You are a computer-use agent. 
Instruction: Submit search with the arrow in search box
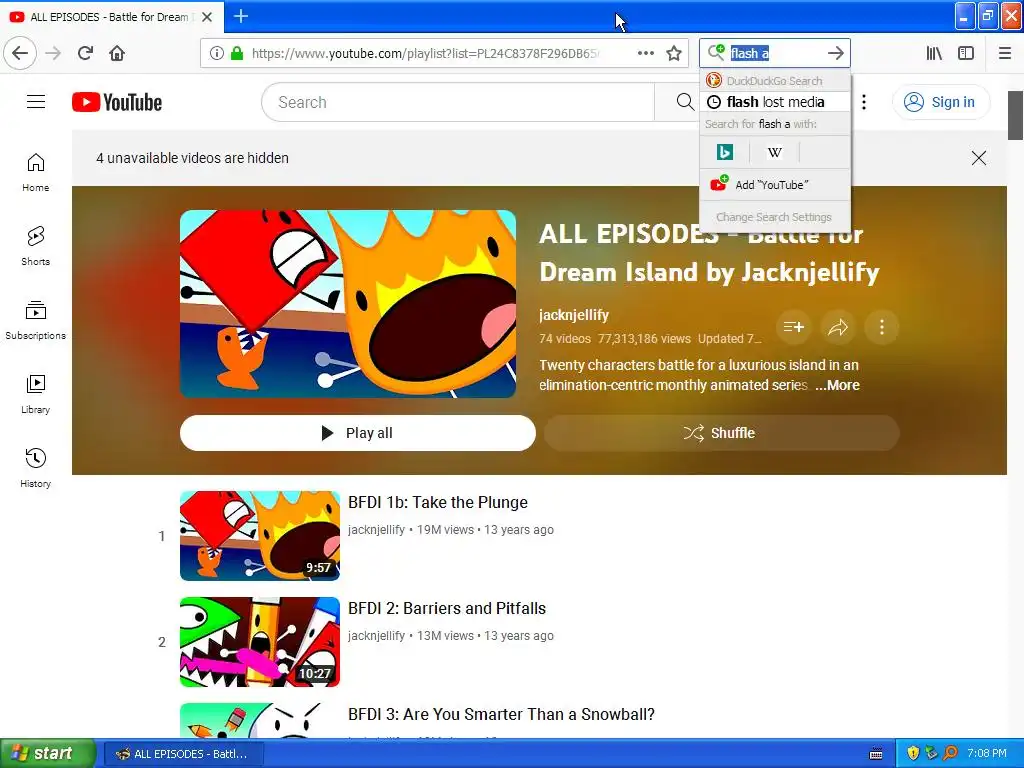pos(835,53)
